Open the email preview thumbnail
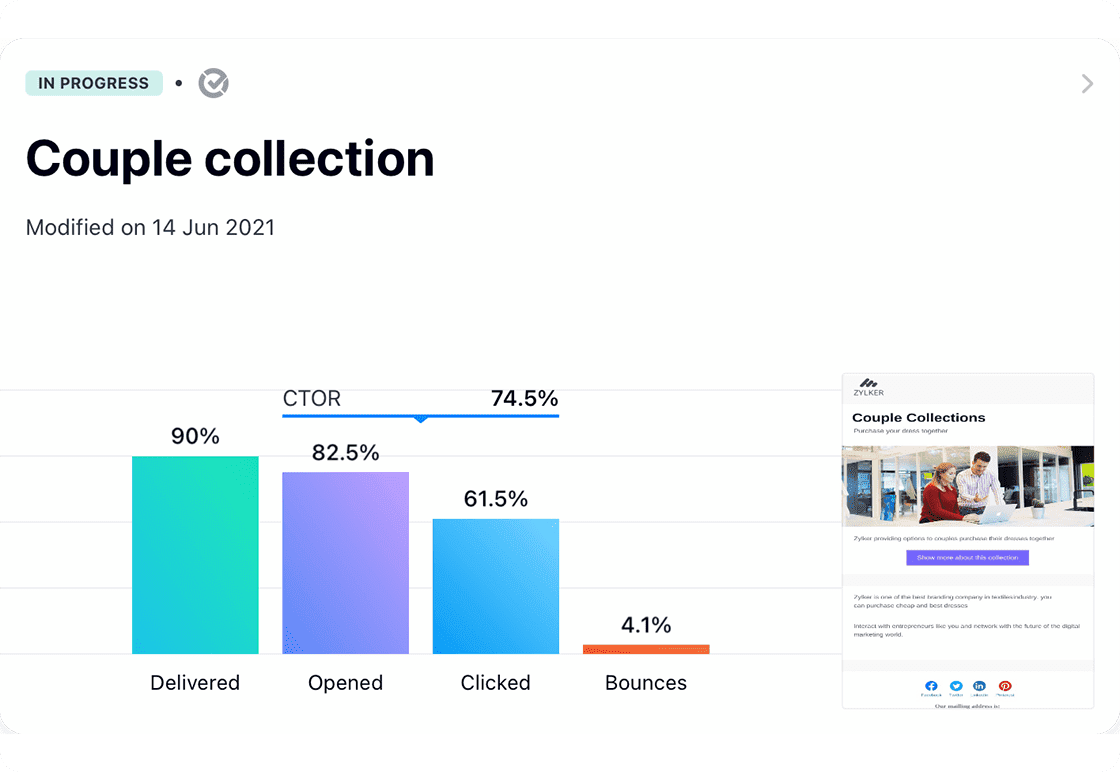 (968, 486)
